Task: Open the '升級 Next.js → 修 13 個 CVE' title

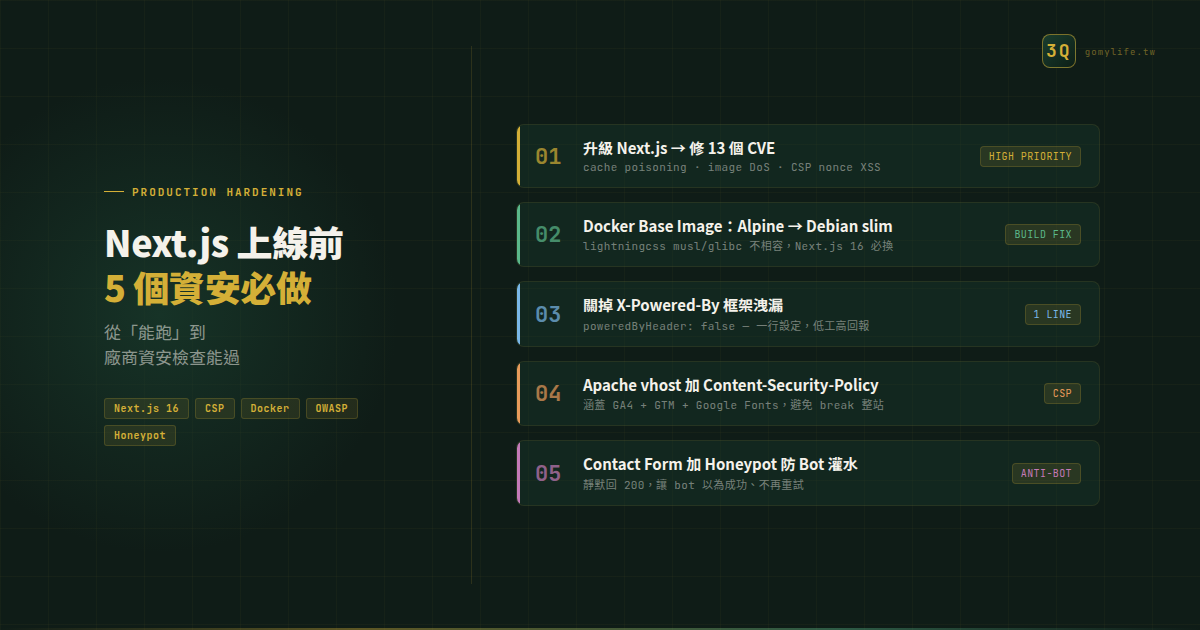Action: 679,148
